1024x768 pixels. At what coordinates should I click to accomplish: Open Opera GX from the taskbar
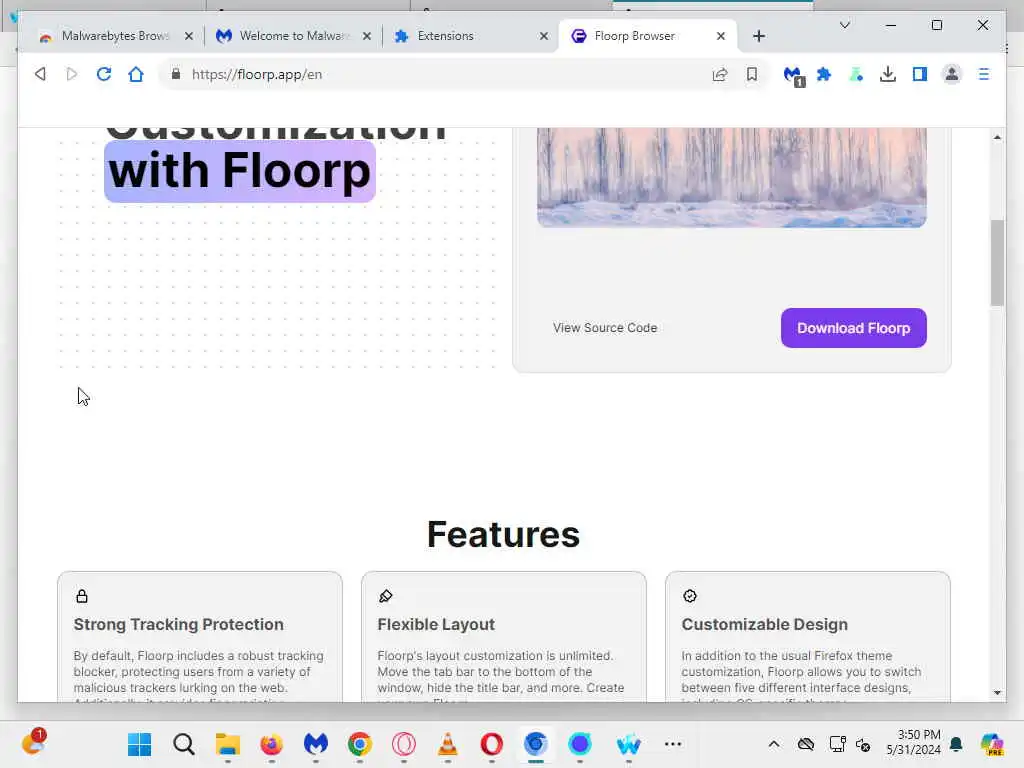click(x=404, y=744)
